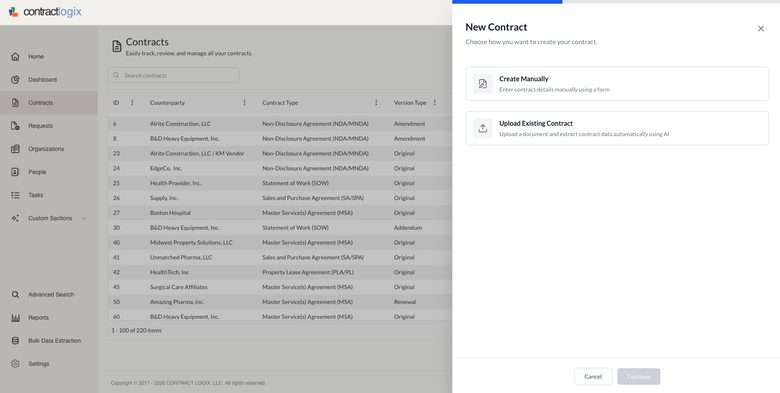
Task: Click the Cancel button
Action: 593,377
